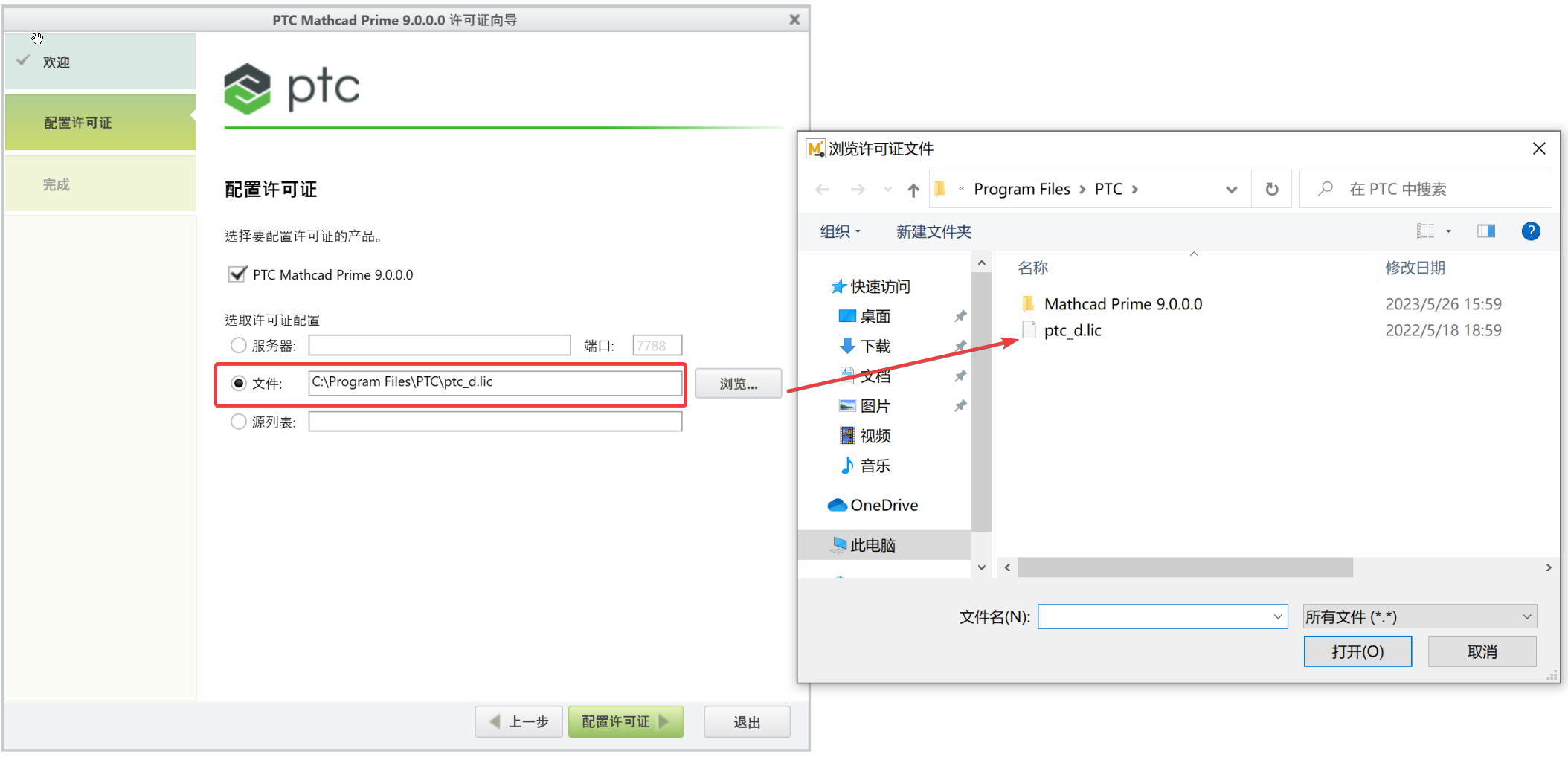1568x760 pixels.
Task: Open the 组织 menu
Action: tap(840, 231)
